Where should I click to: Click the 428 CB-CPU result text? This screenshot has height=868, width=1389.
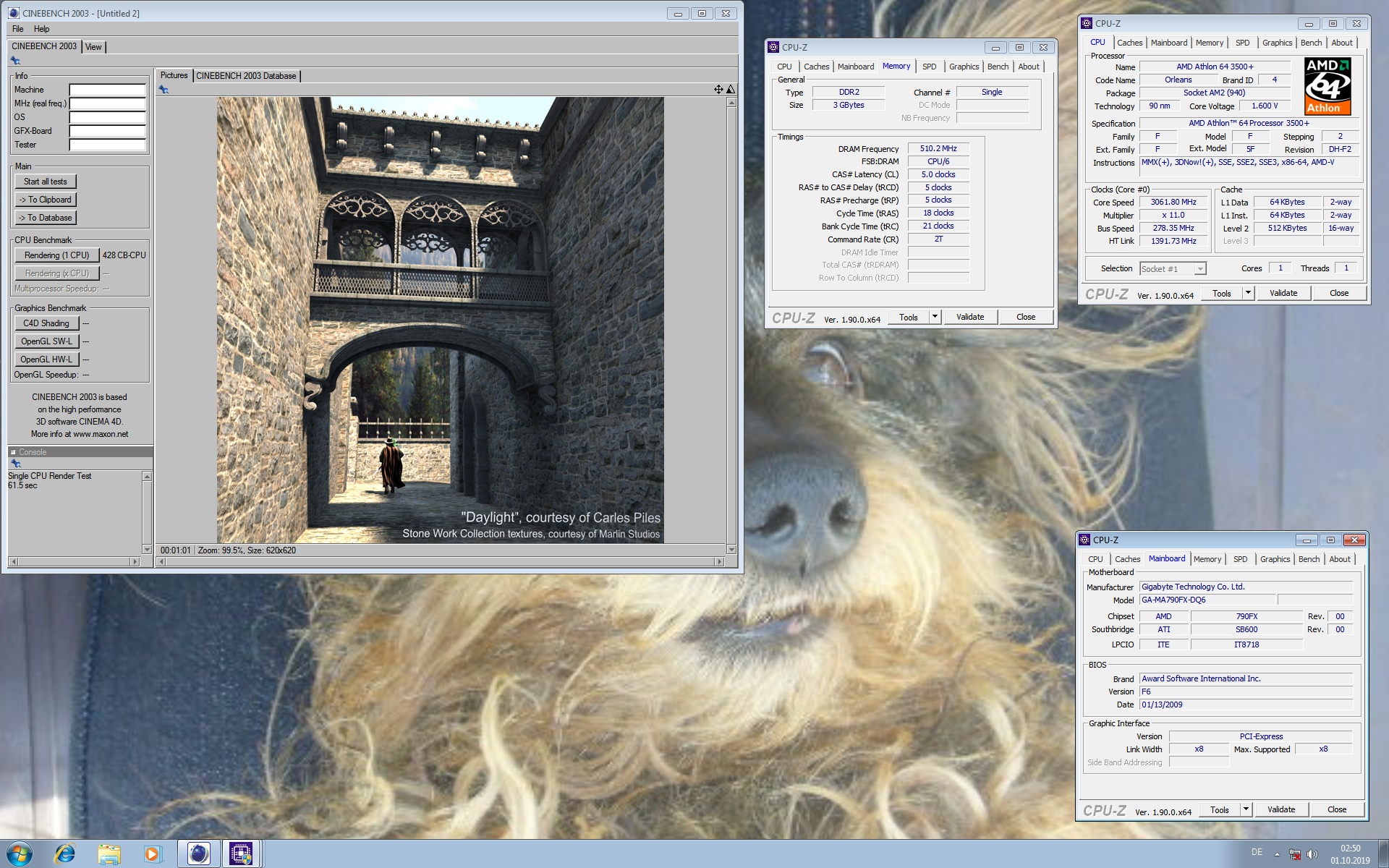pos(124,255)
